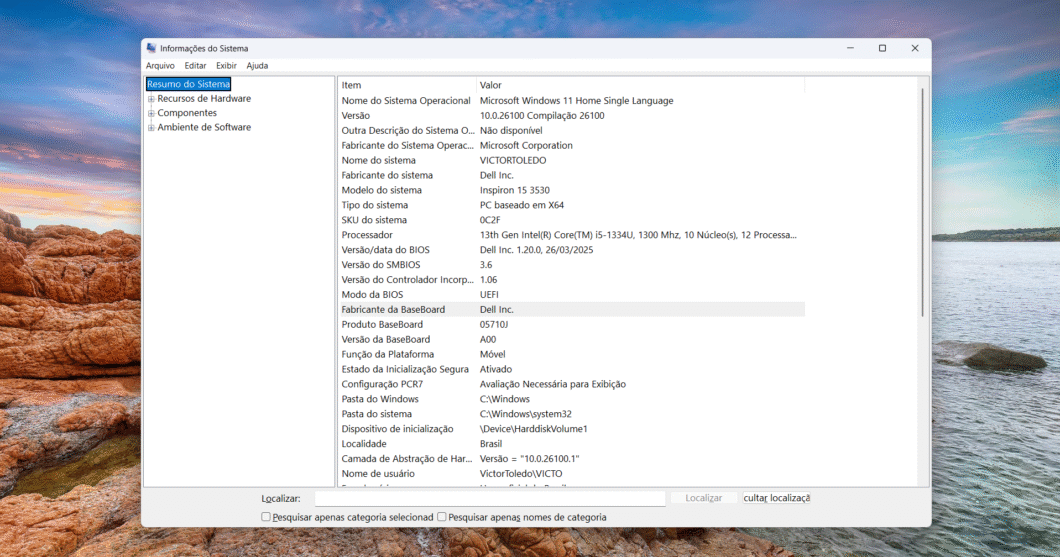Image resolution: width=1060 pixels, height=557 pixels.
Task: Expand the Recursos de Hardware node
Action: (151, 99)
